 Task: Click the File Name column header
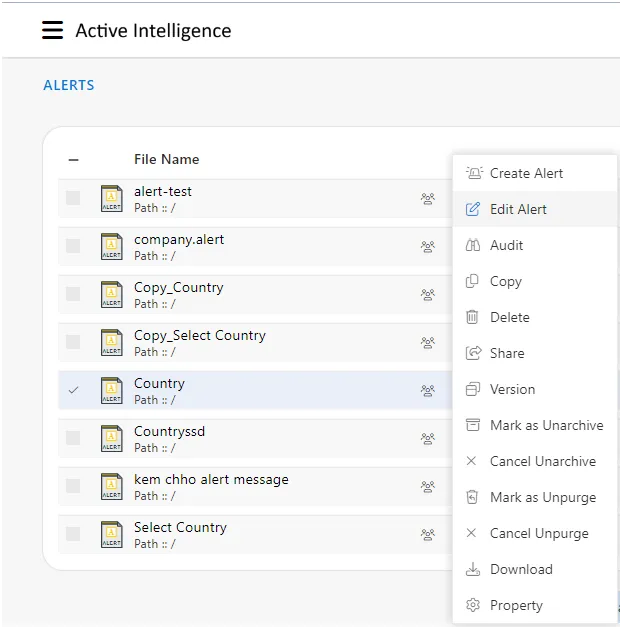pyautogui.click(x=166, y=159)
